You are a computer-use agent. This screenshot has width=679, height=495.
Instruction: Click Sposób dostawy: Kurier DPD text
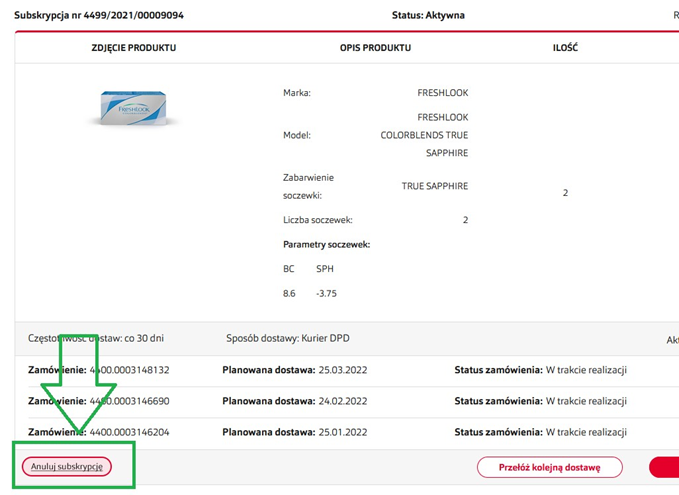coord(288,338)
